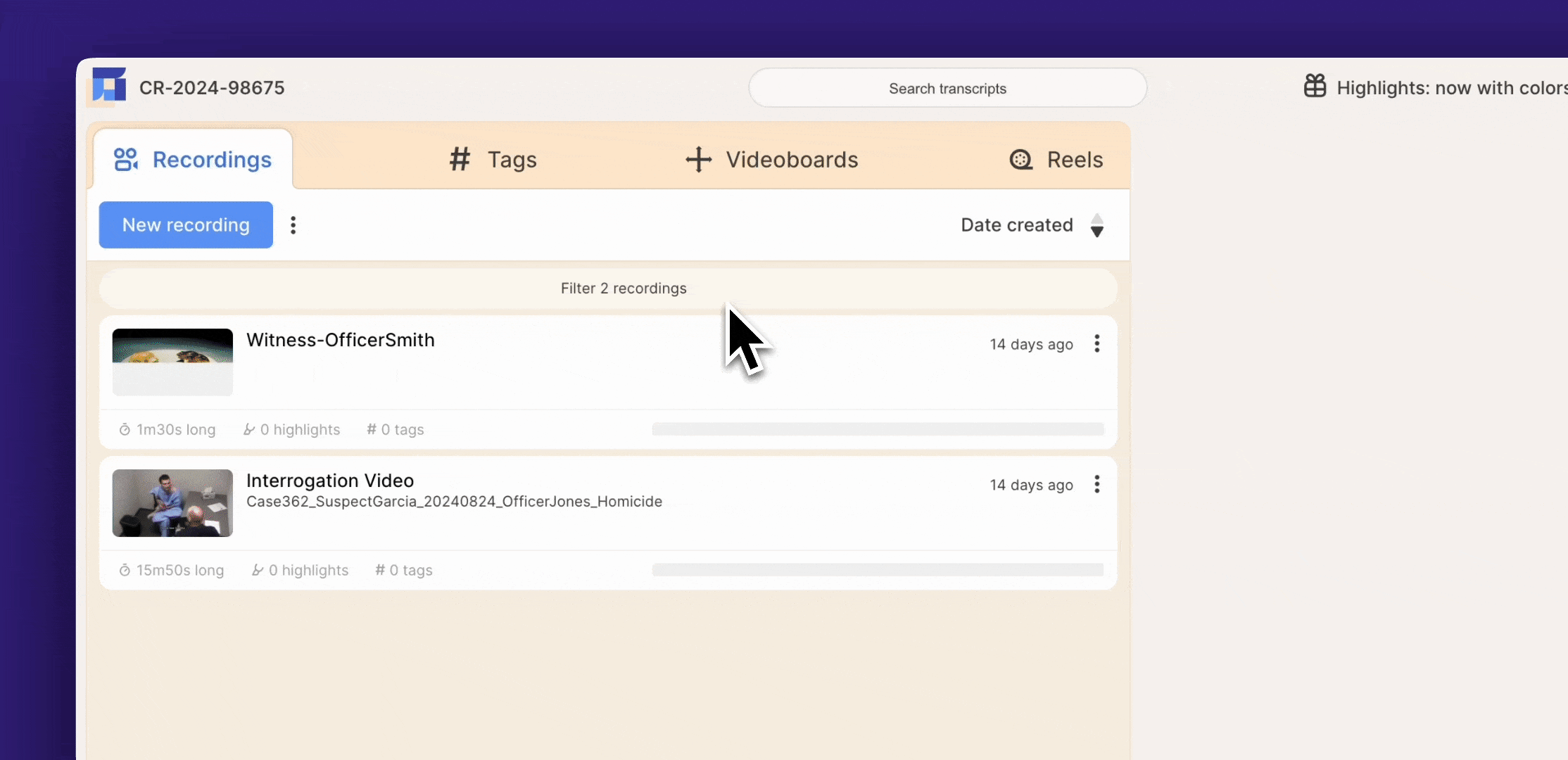Image resolution: width=1568 pixels, height=760 pixels.
Task: Expand the three-dot overflow menu beside New recording
Action: 294,224
